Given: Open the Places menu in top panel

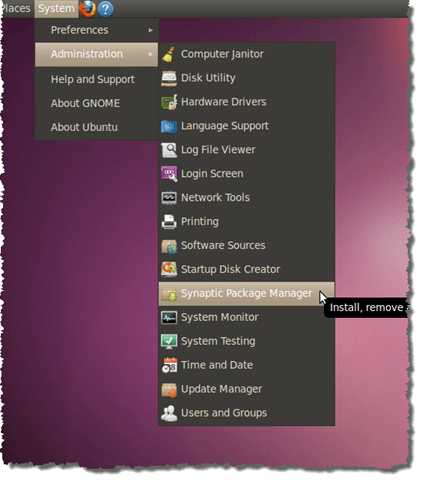Looking at the screenshot, I should tap(15, 8).
